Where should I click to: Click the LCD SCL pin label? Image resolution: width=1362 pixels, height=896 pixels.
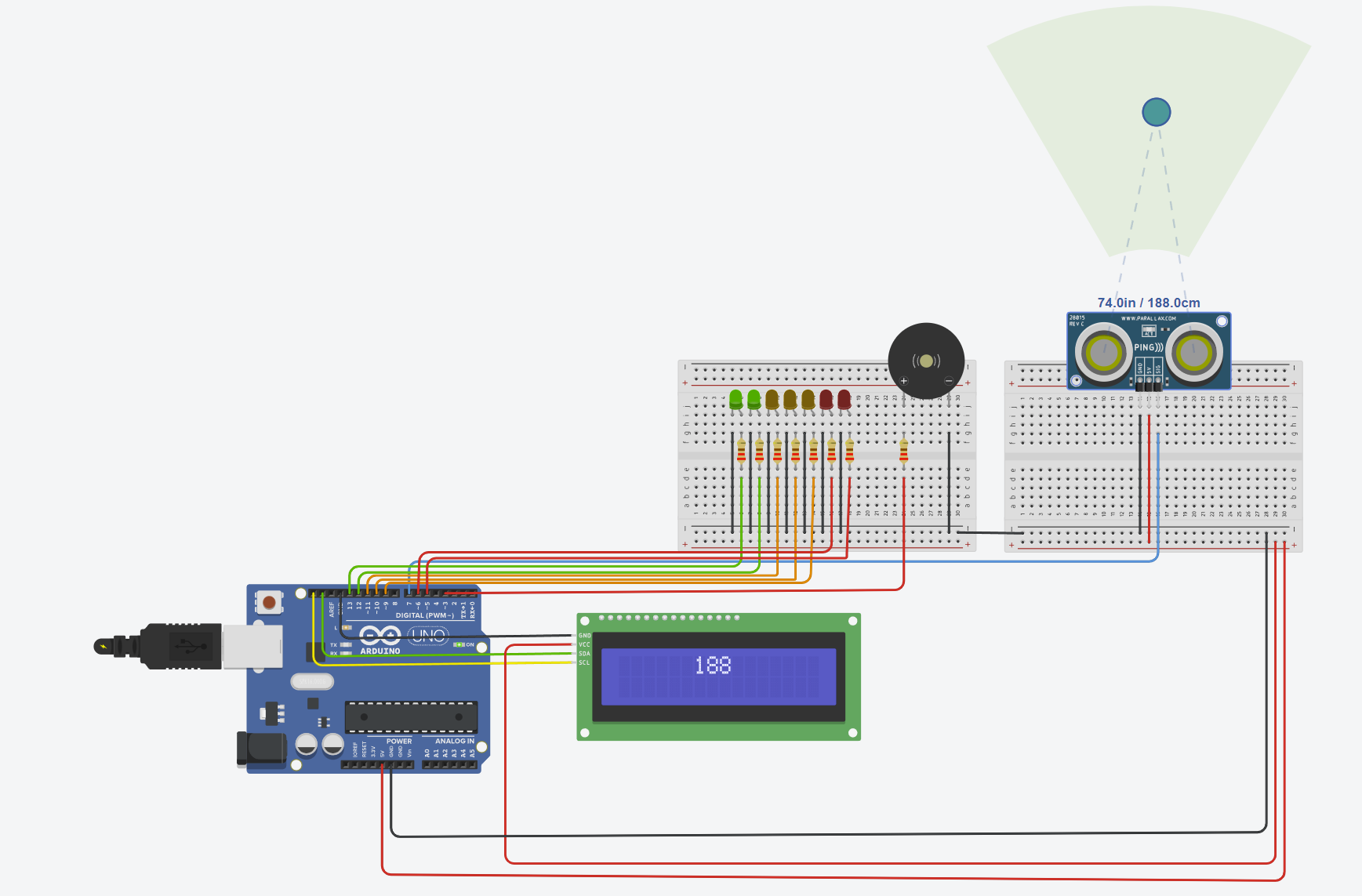pyautogui.click(x=584, y=662)
